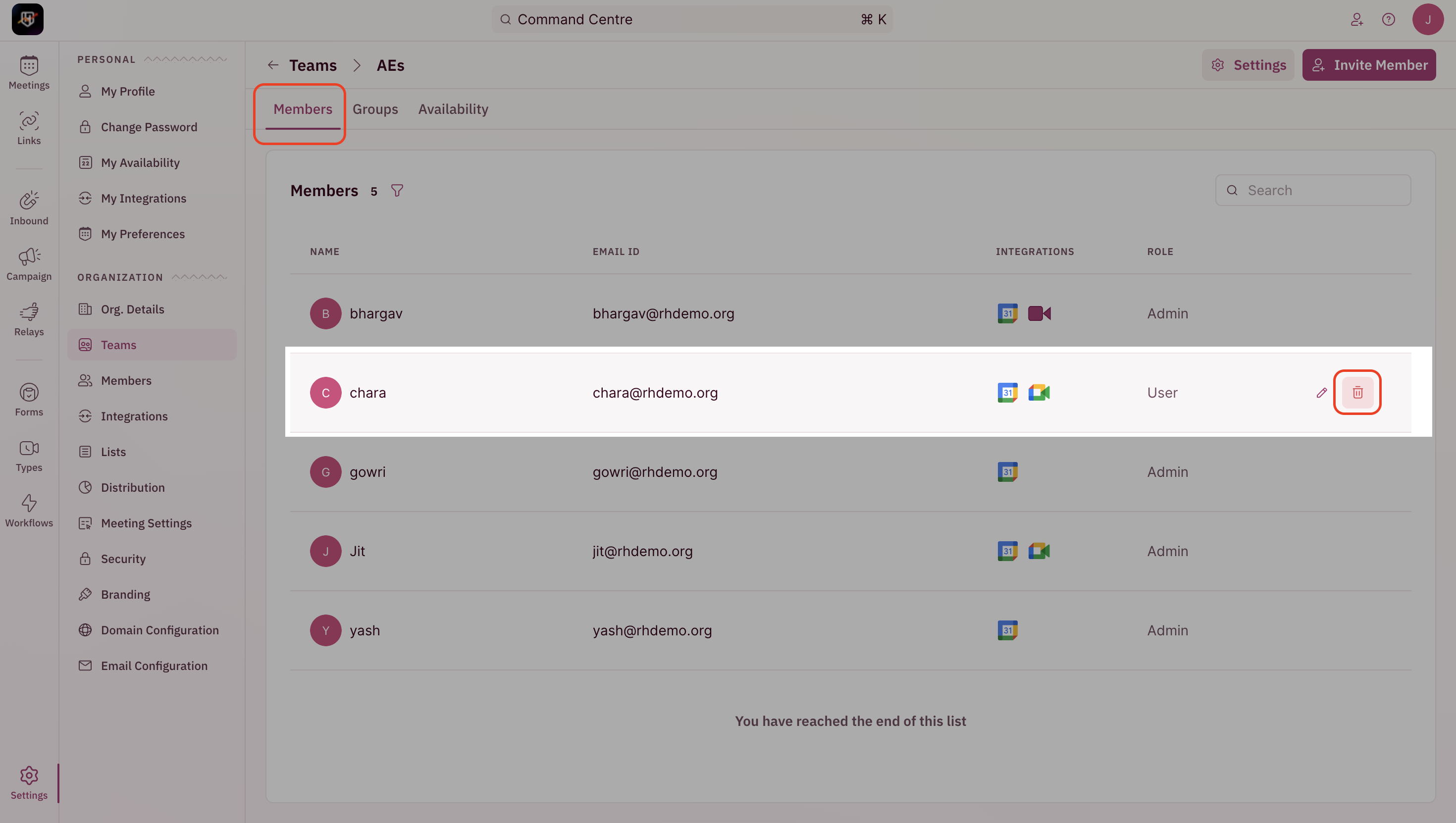Open Security settings
Image resolution: width=1456 pixels, height=823 pixels.
pos(152,558)
